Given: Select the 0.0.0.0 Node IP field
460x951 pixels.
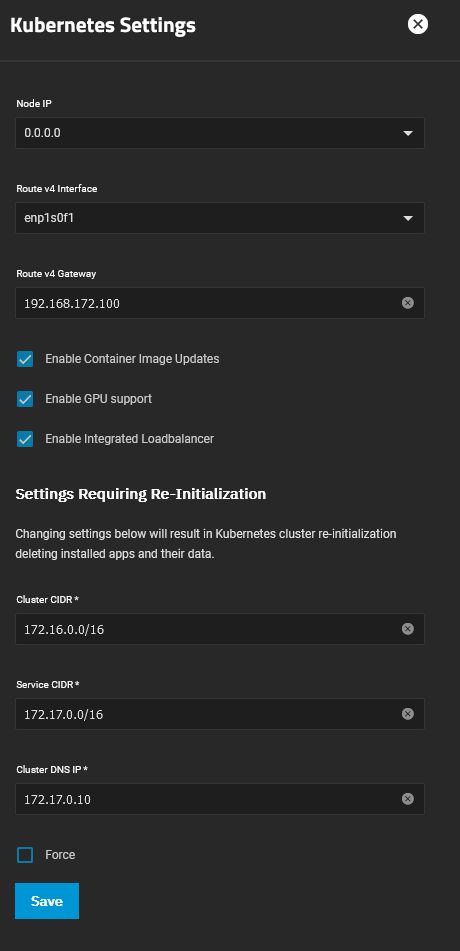Looking at the screenshot, I should 220,133.
